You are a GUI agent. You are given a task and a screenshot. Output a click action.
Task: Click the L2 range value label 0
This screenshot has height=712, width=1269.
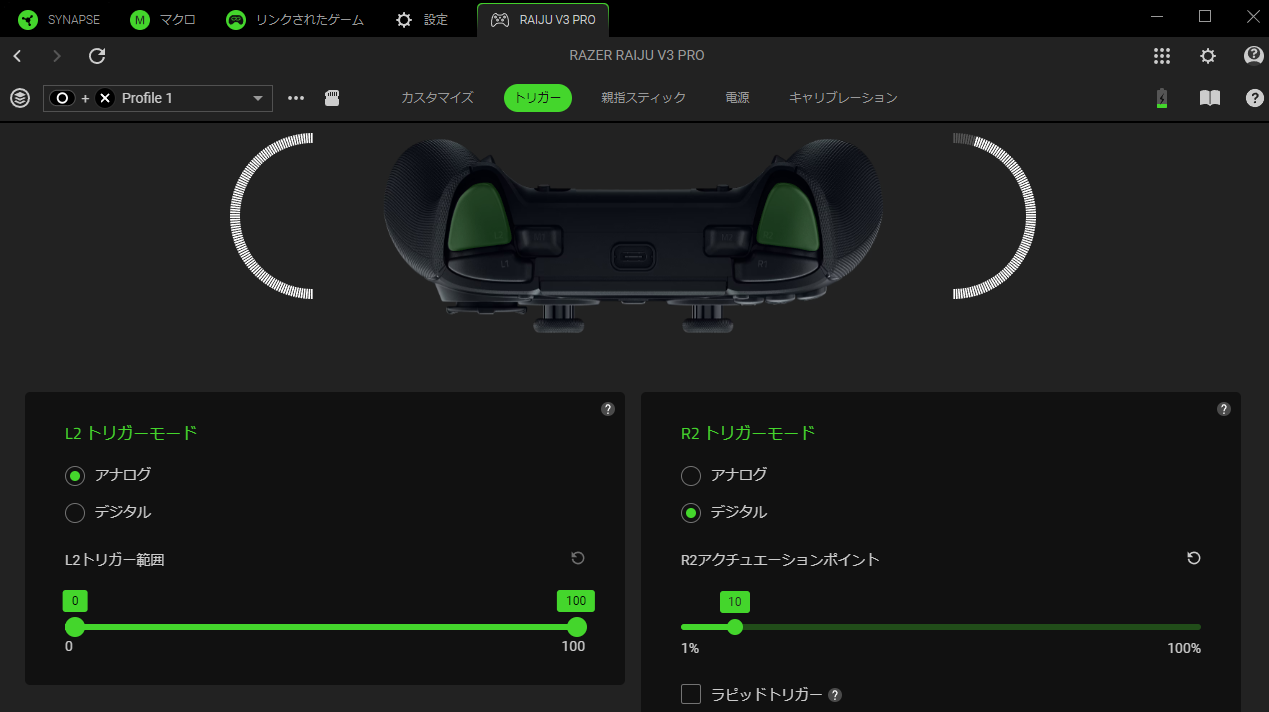[x=75, y=601]
